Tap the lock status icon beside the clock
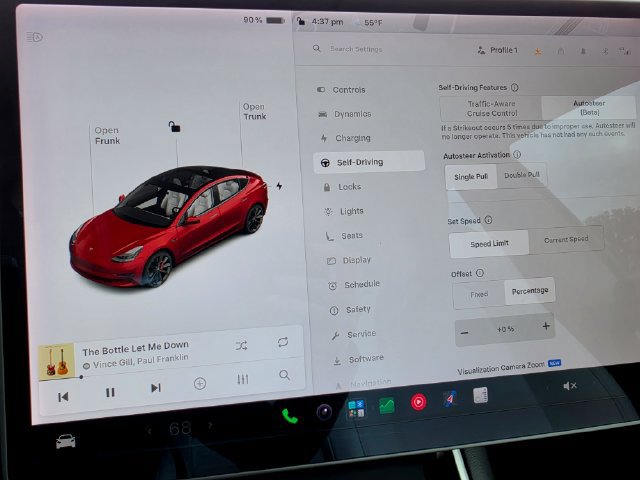 click(301, 21)
